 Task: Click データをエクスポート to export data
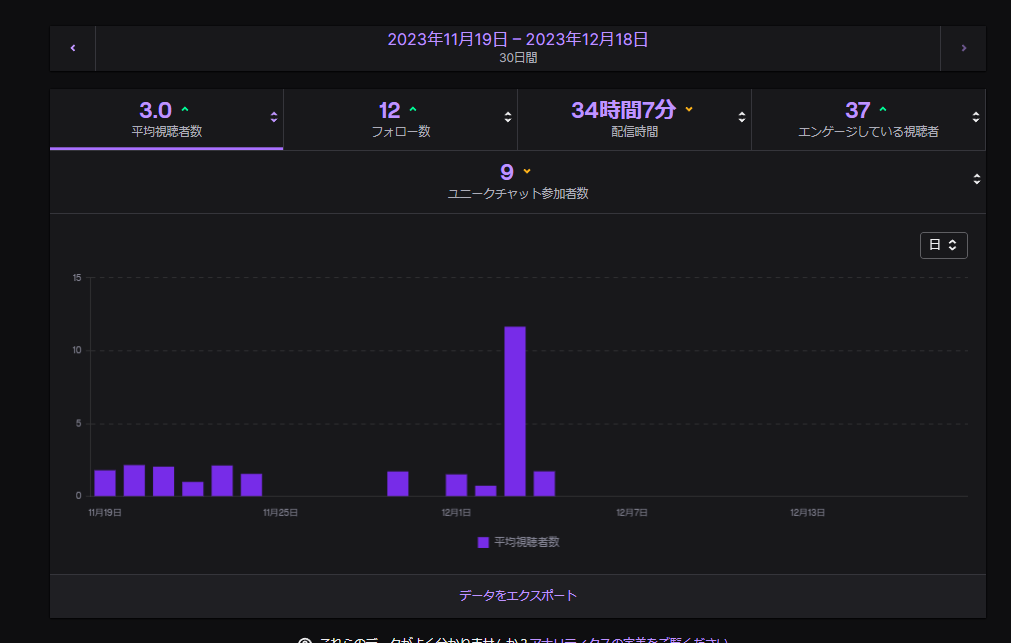(516, 594)
